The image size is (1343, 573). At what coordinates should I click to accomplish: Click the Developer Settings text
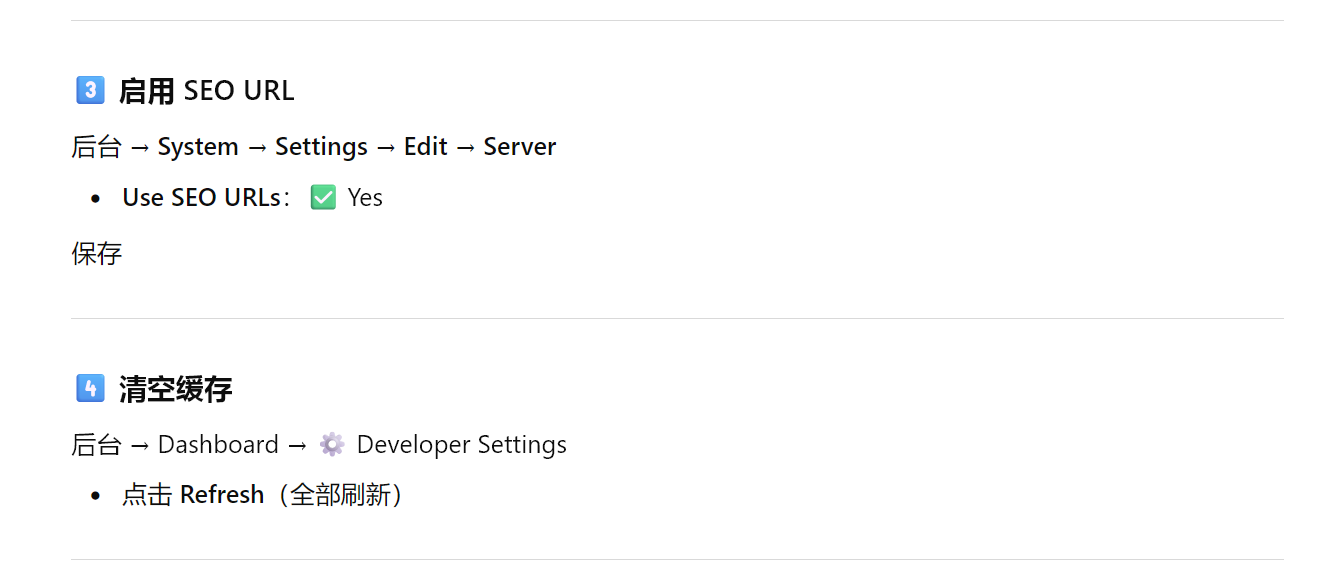point(461,445)
